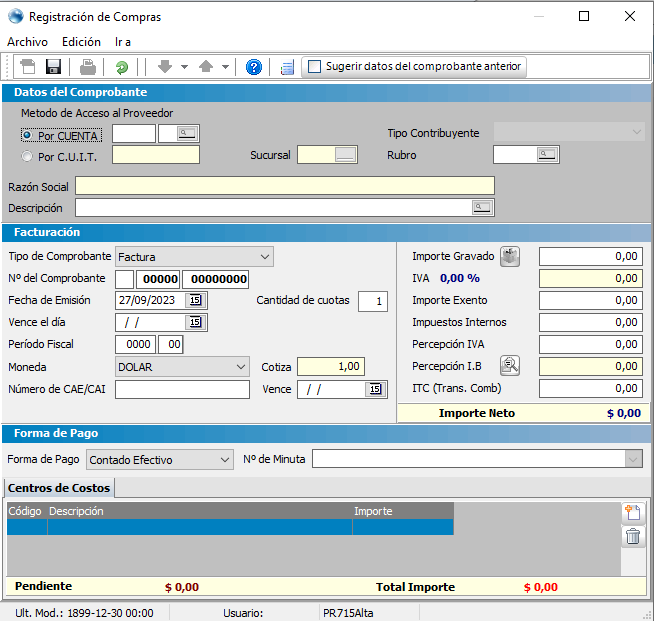Add new cost center with the document icon
Image resolution: width=654 pixels, height=621 pixels.
[632, 512]
